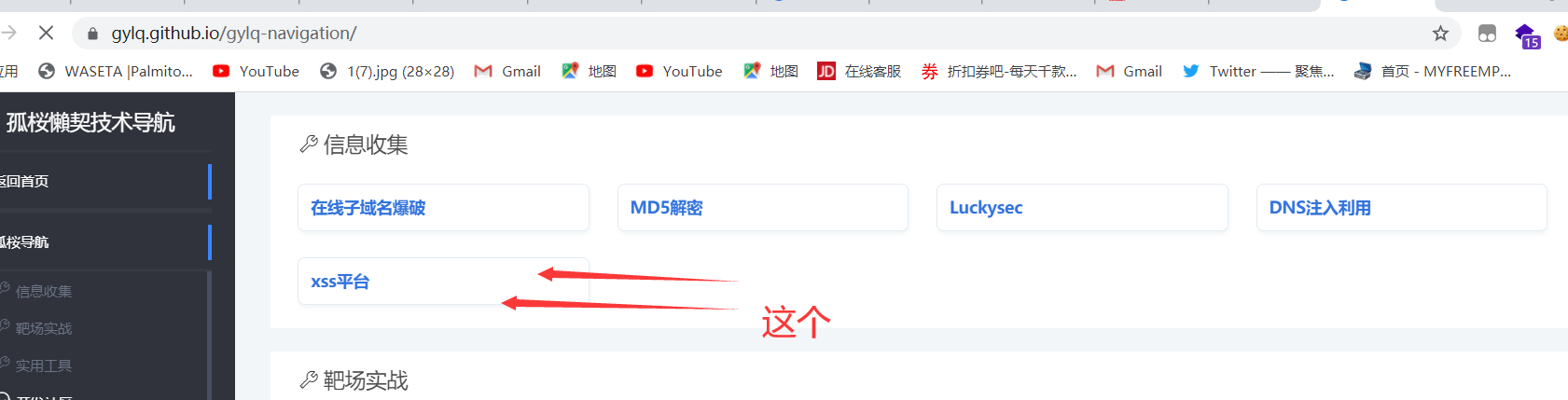Screen dimensions: 1568x400
Task: Click the cookie extension icon
Action: tap(1561, 34)
